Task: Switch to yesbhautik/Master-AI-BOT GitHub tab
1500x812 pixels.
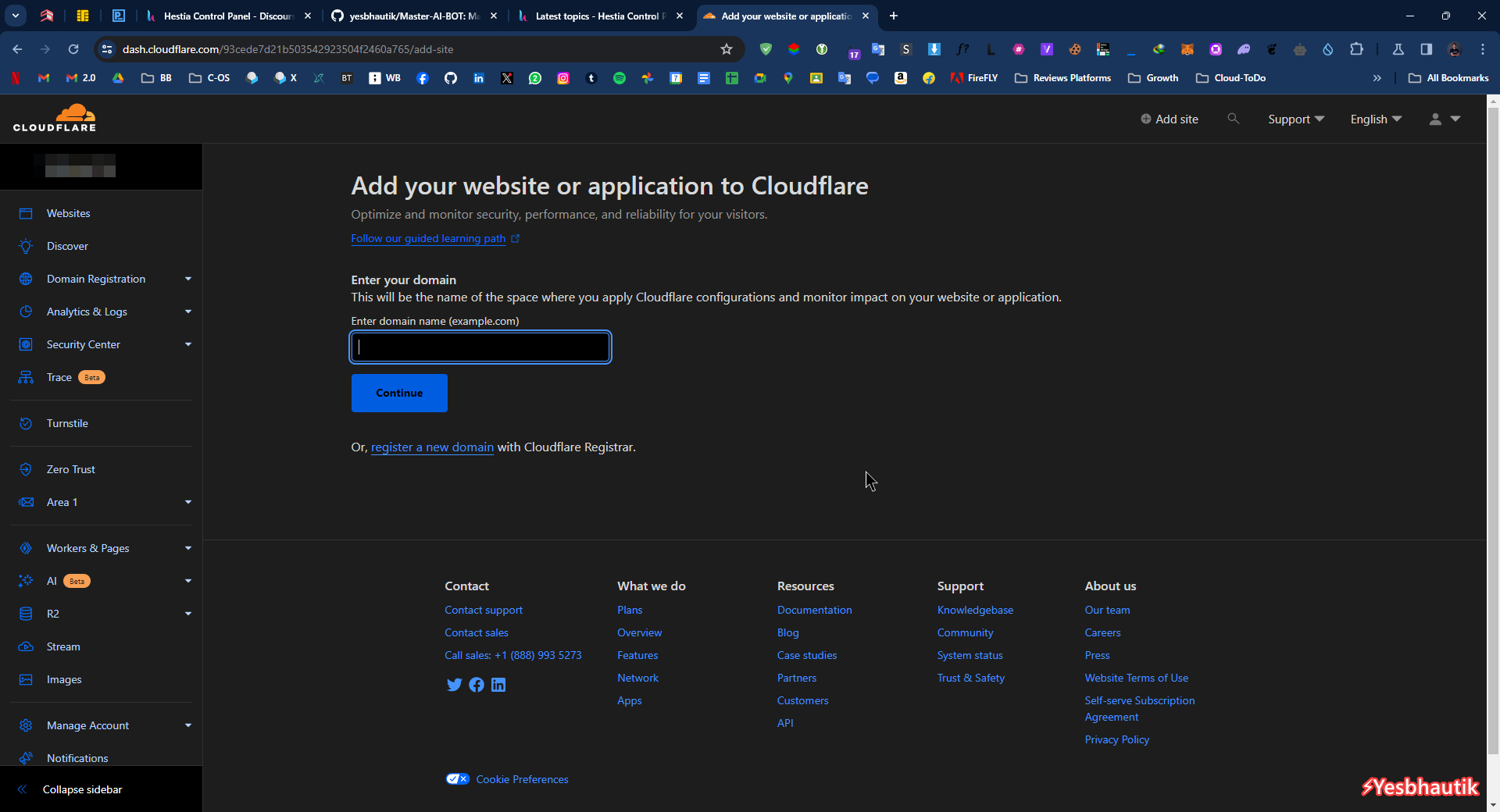Action: pyautogui.click(x=414, y=16)
